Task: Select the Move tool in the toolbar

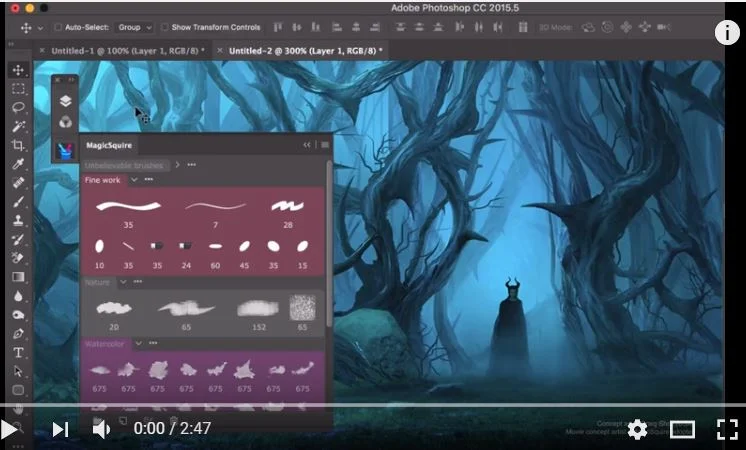Action: pos(18,70)
